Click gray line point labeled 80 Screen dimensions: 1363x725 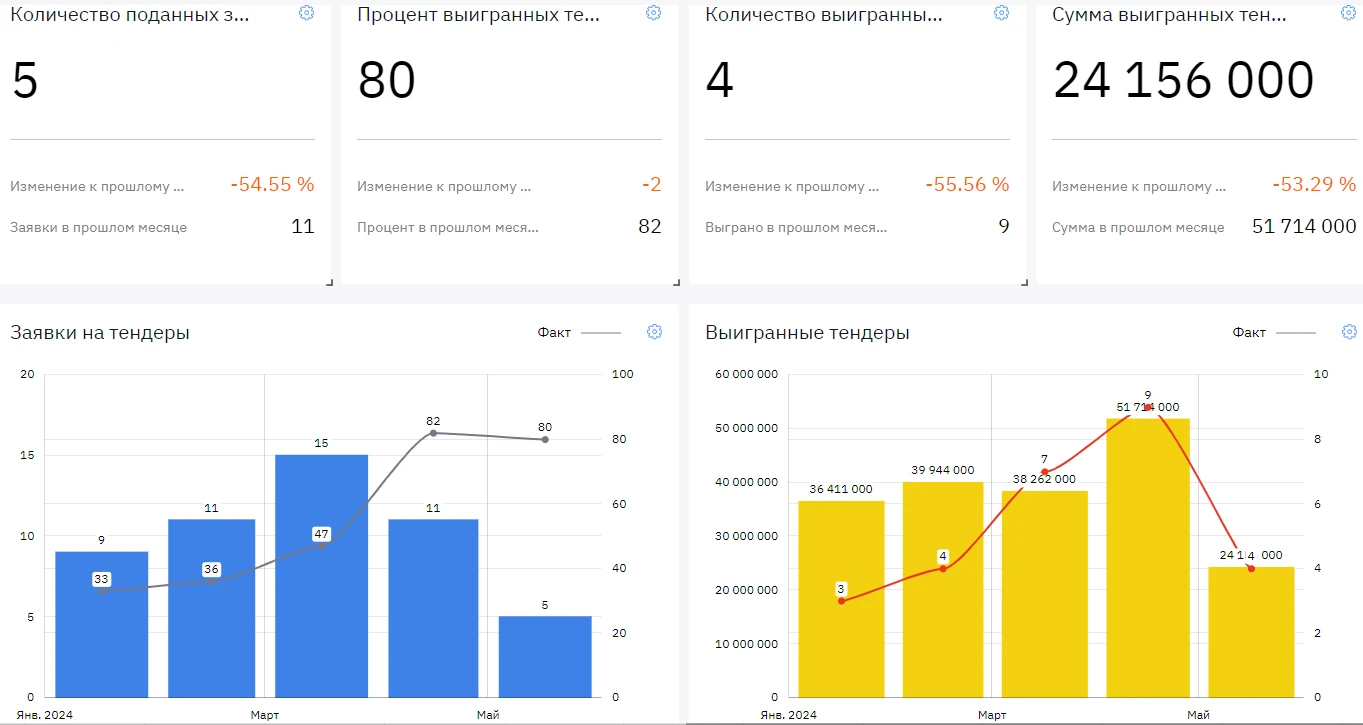(545, 439)
